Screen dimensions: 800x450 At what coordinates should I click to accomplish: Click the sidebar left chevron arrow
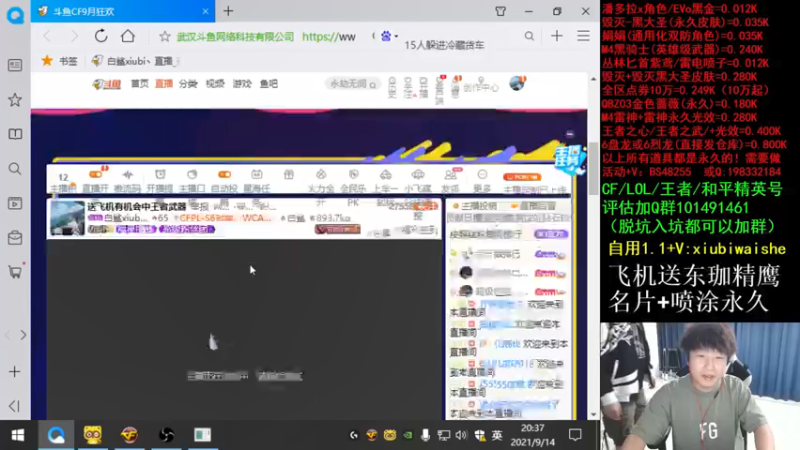pyautogui.click(x=7, y=335)
